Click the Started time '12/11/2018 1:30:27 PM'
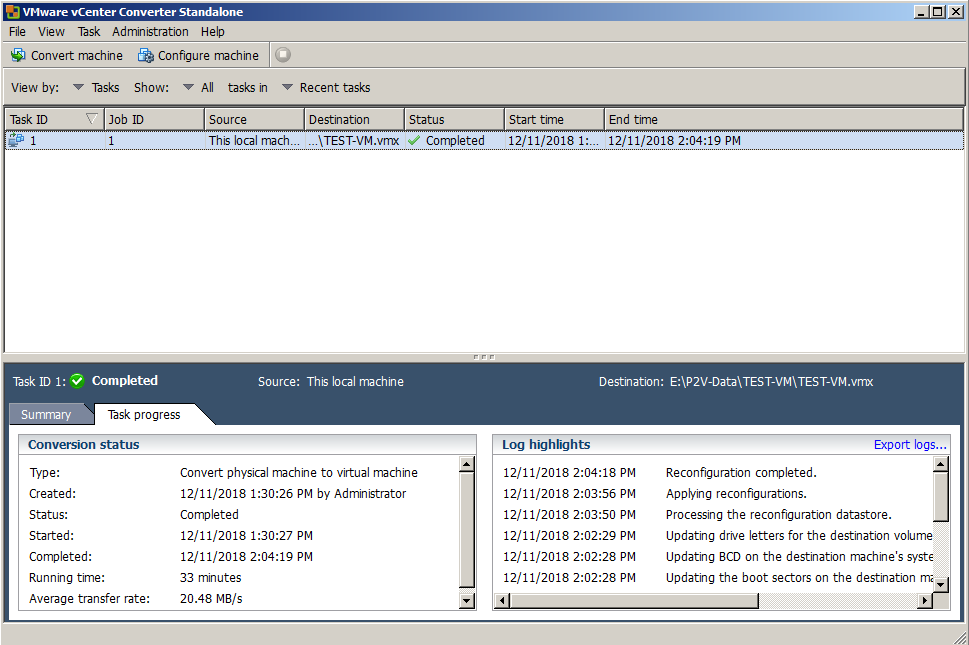The width and height of the screenshot is (969, 645). coord(247,536)
